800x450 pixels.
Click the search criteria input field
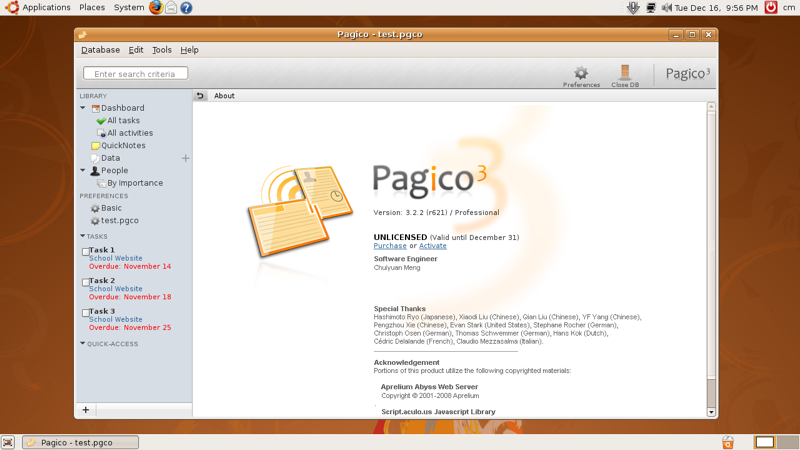coord(136,73)
